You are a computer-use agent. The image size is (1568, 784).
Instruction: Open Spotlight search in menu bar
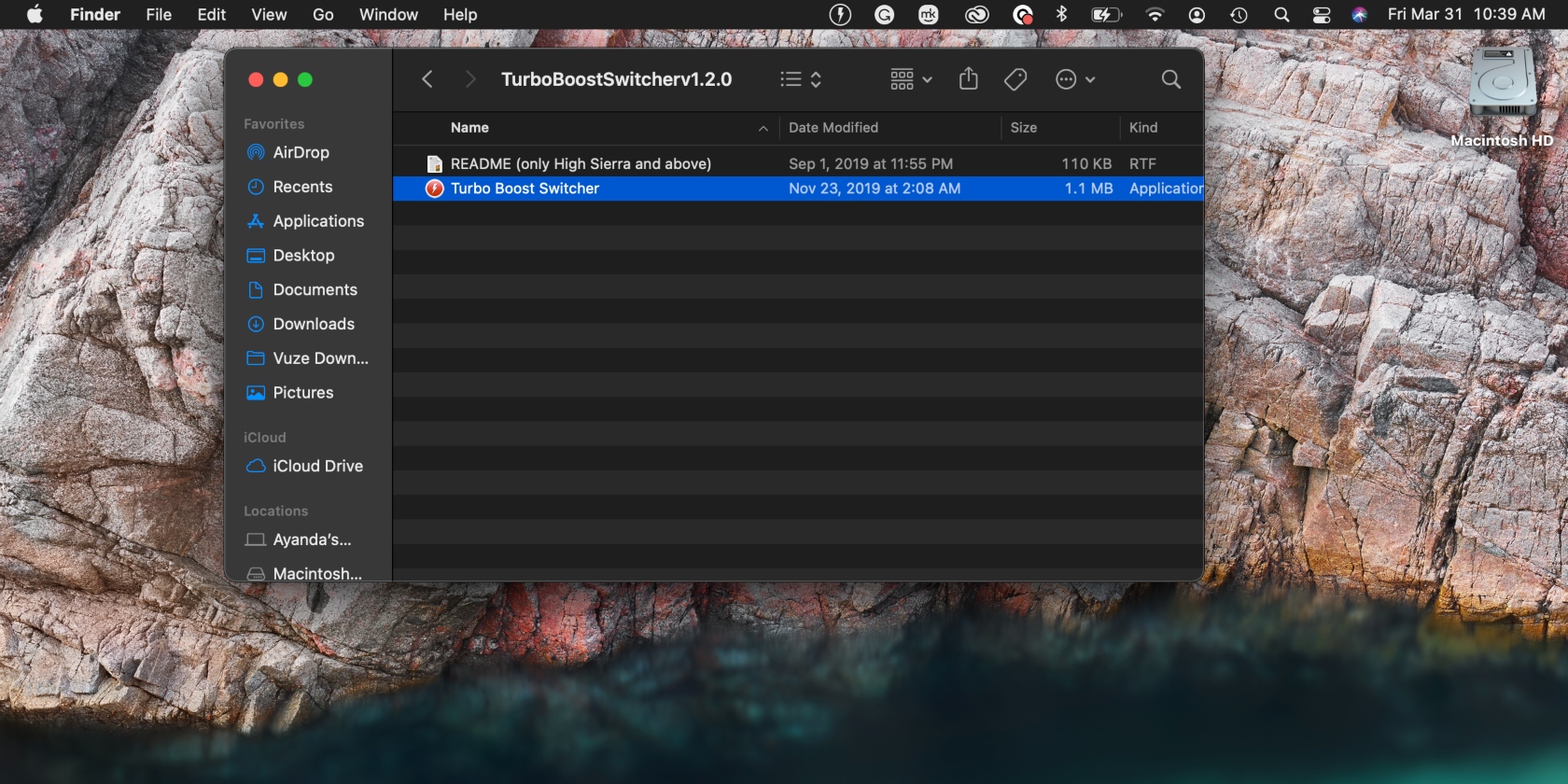(x=1281, y=14)
